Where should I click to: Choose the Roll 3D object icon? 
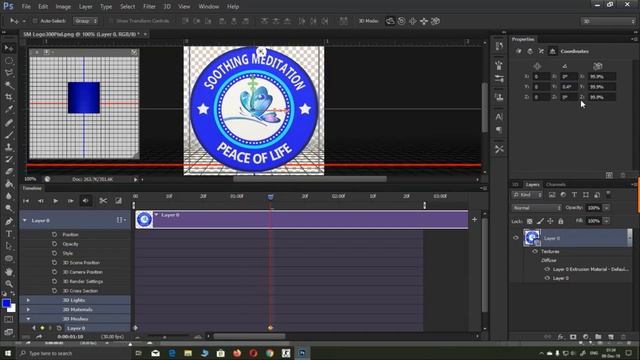[x=402, y=21]
